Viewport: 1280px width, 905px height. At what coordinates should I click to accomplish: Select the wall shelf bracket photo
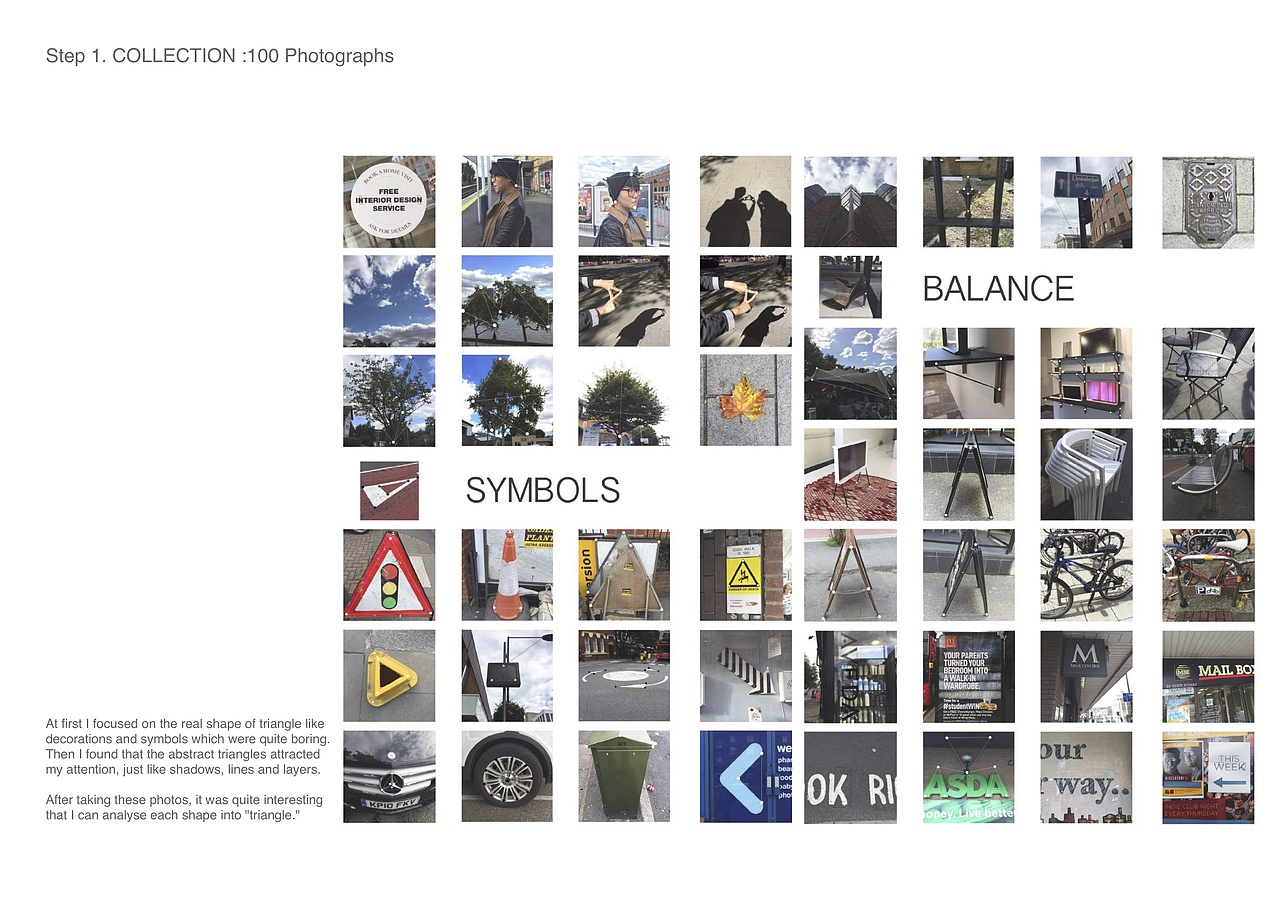[968, 373]
